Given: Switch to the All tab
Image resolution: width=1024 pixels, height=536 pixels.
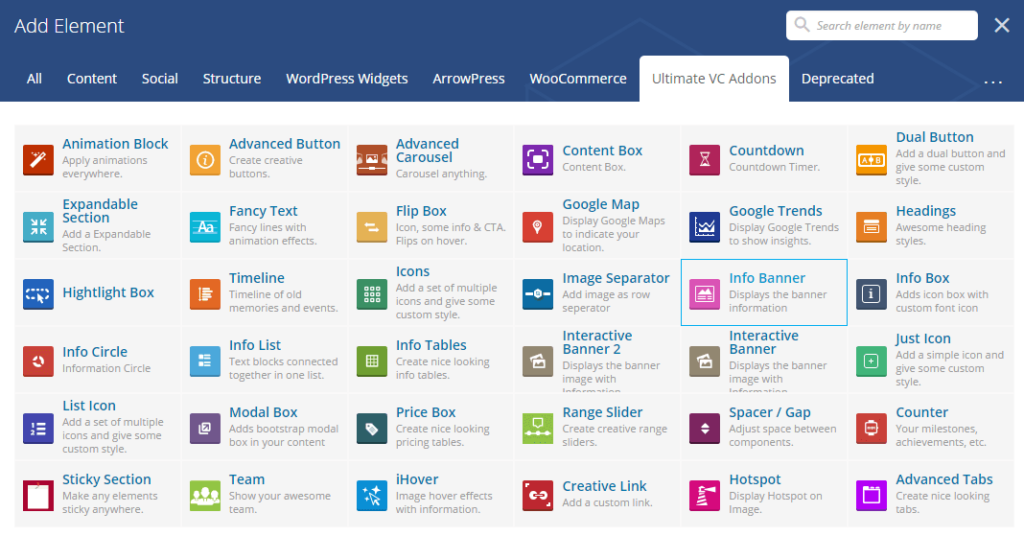Looking at the screenshot, I should [34, 79].
